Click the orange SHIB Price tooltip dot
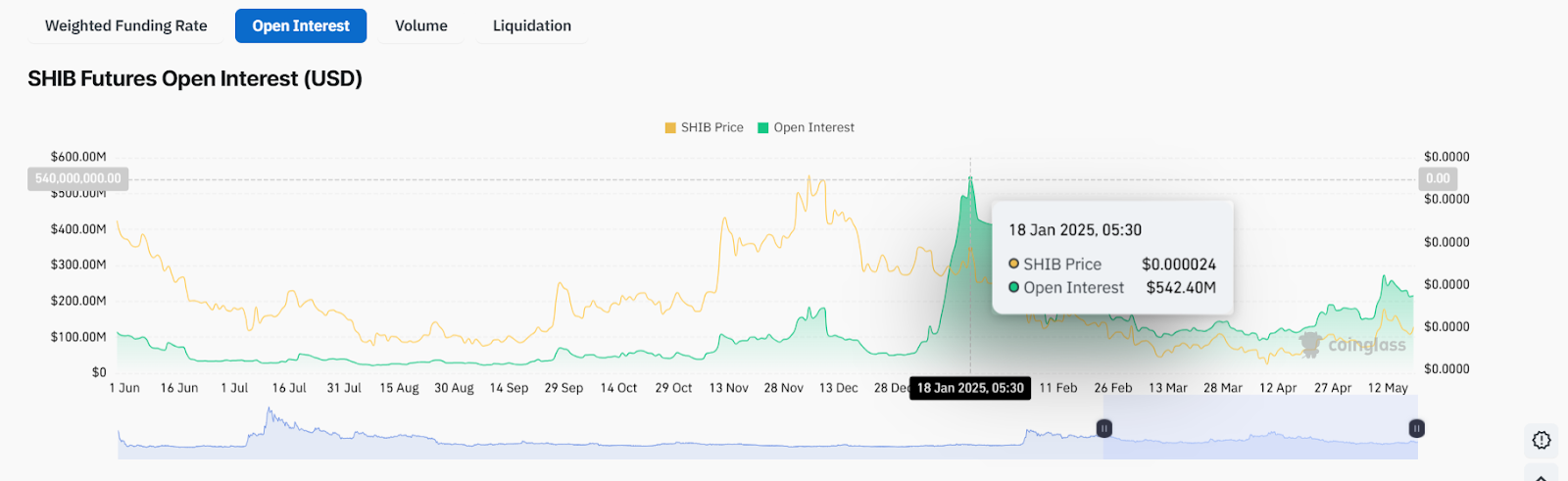Image resolution: width=1568 pixels, height=481 pixels. point(1013,264)
